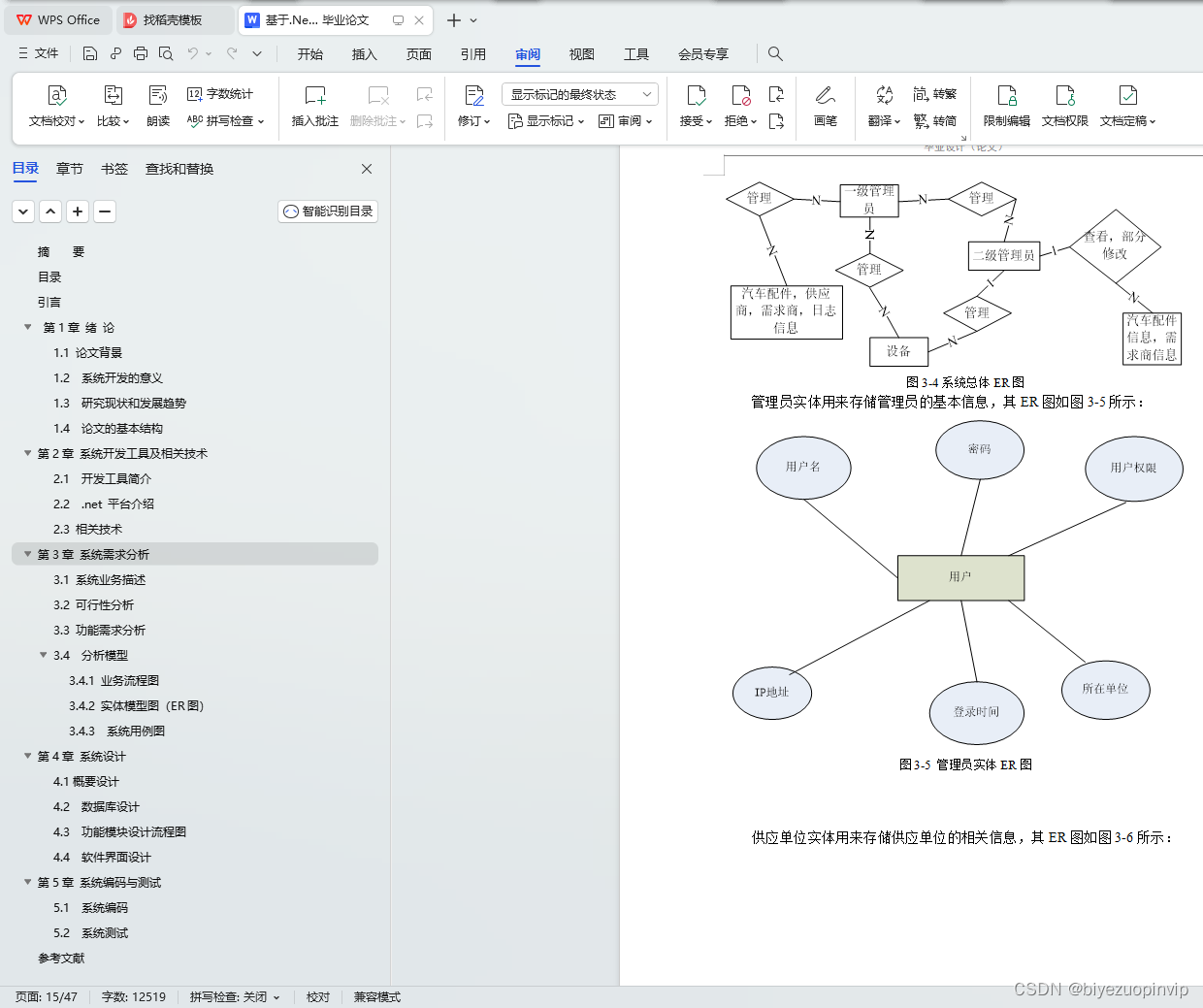Jump to 摘 要 heading
The image size is (1203, 1008).
[x=61, y=251]
